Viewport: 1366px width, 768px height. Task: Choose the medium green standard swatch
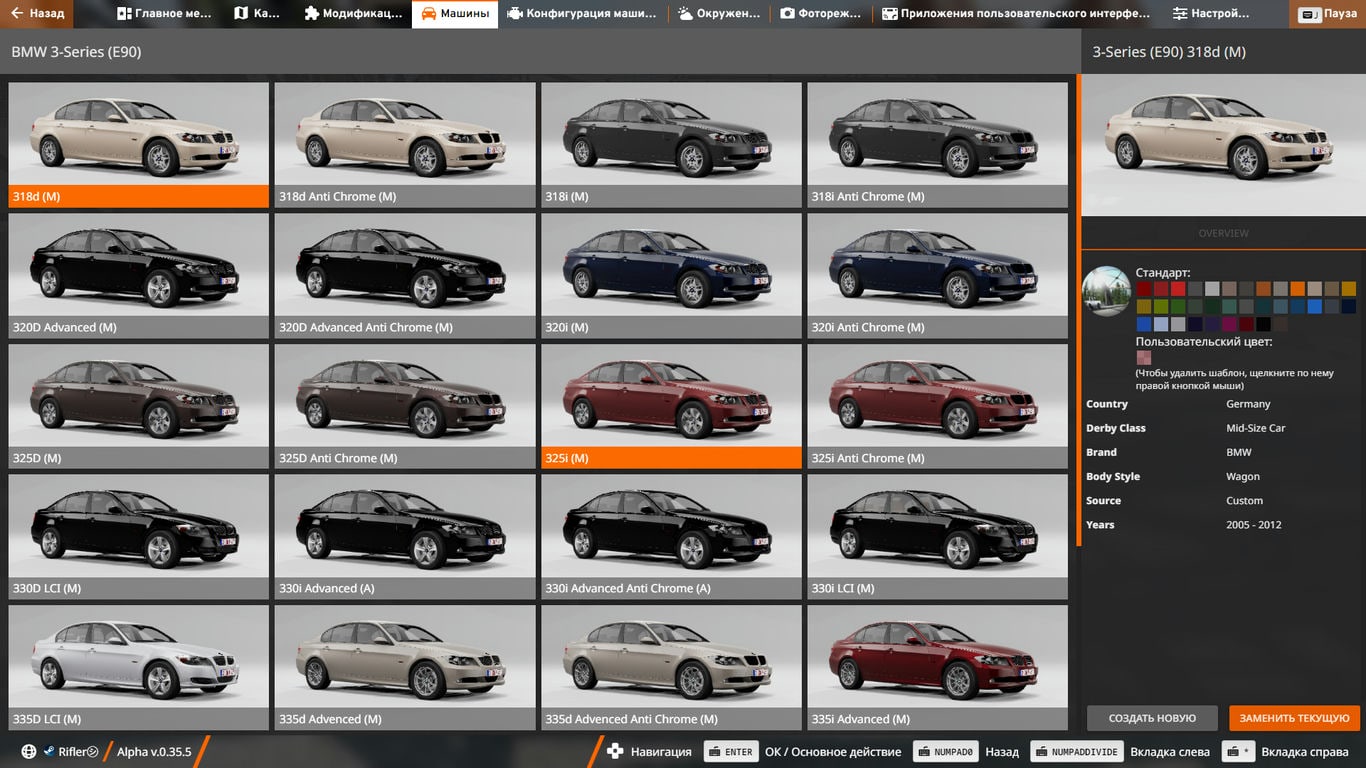point(1178,306)
